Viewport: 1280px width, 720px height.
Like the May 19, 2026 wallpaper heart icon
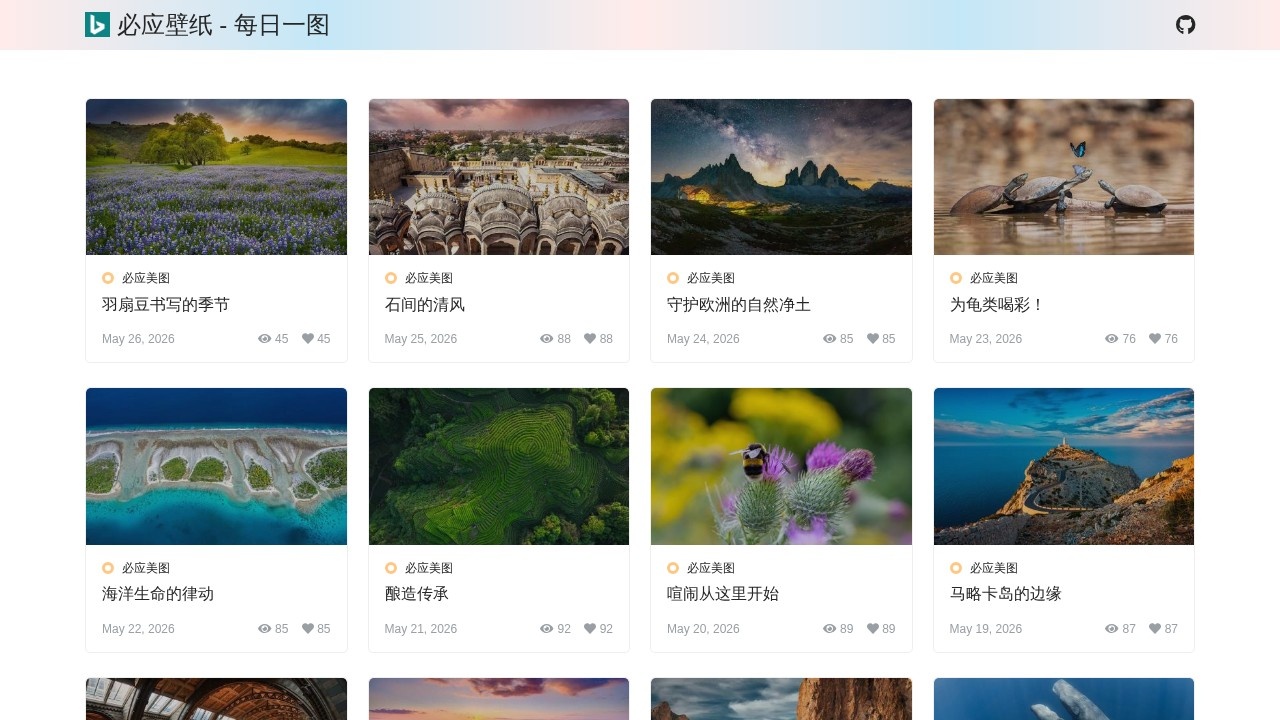tap(1155, 629)
